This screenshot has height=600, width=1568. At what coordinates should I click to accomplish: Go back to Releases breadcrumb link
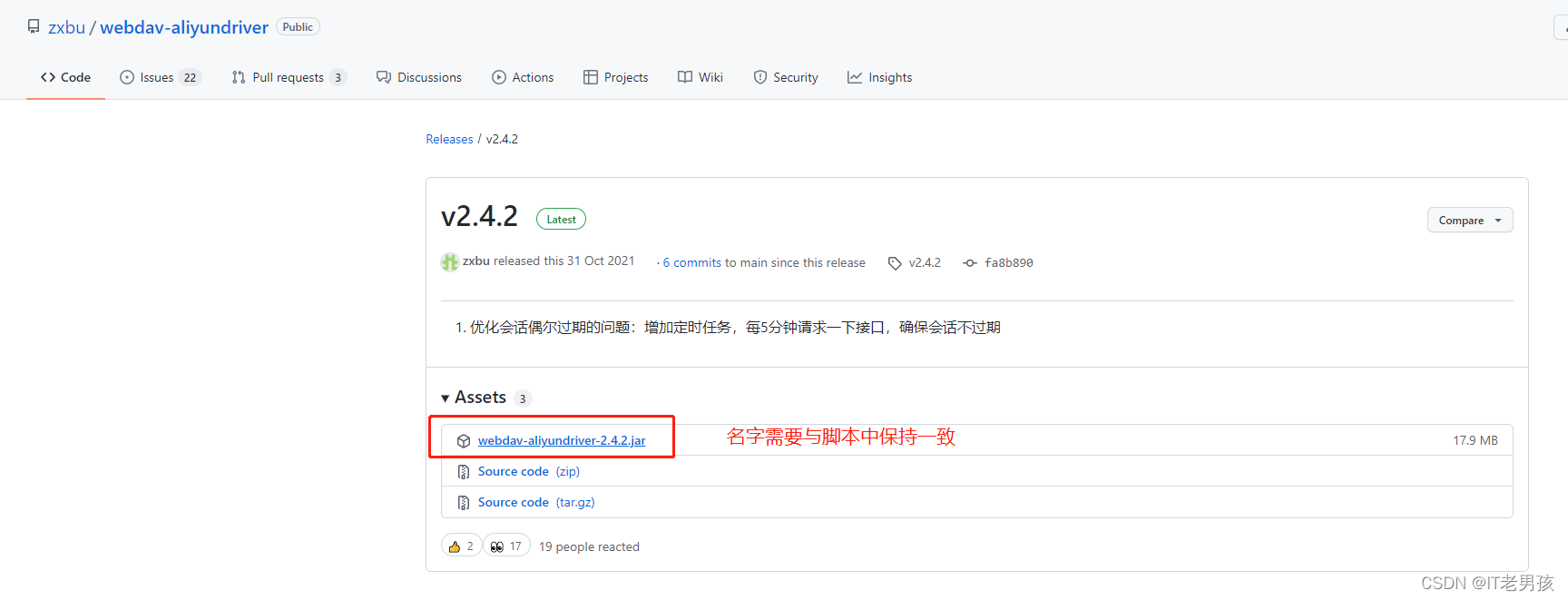coord(449,139)
